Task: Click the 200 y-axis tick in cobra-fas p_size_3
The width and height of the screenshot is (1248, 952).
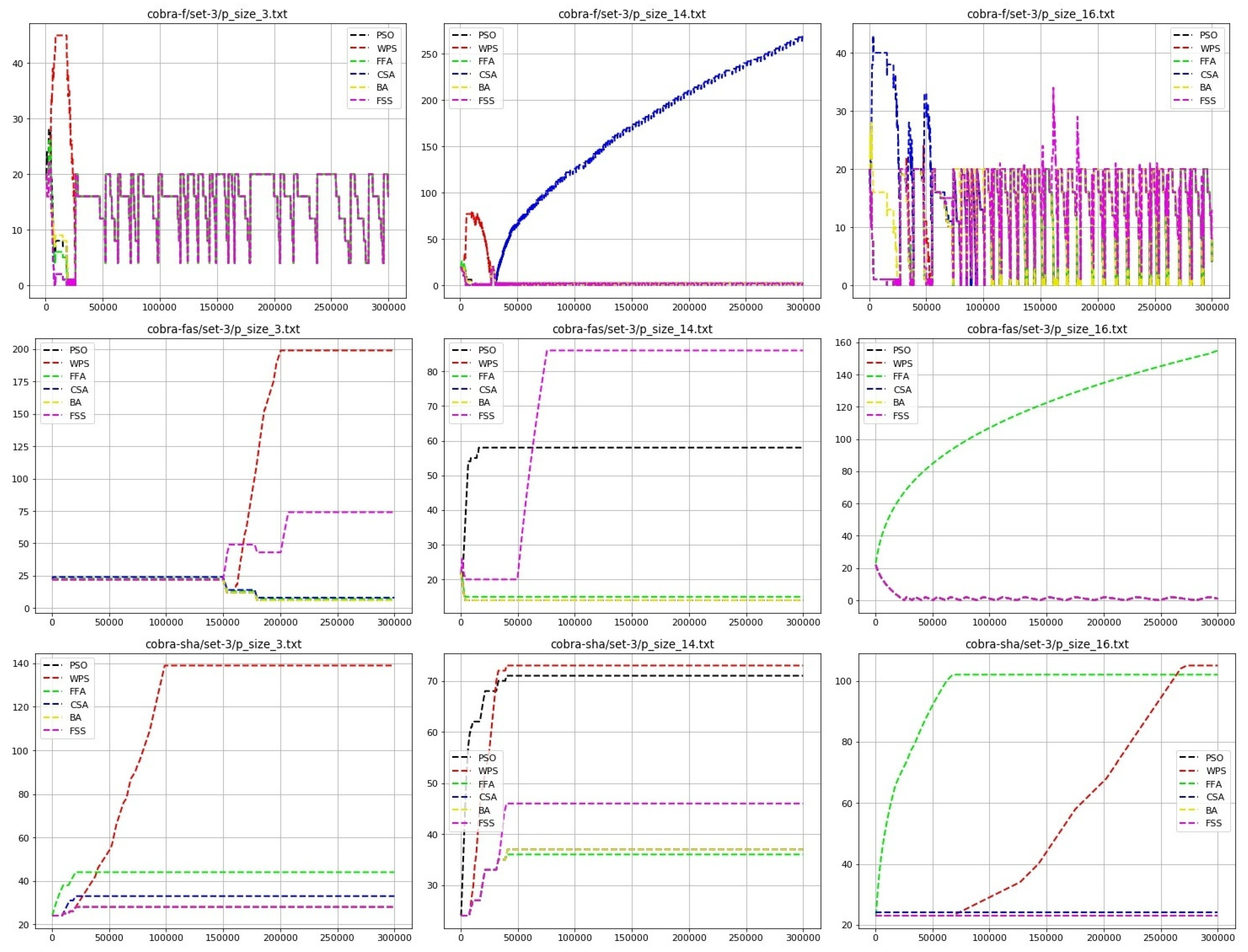Action: tap(21, 350)
